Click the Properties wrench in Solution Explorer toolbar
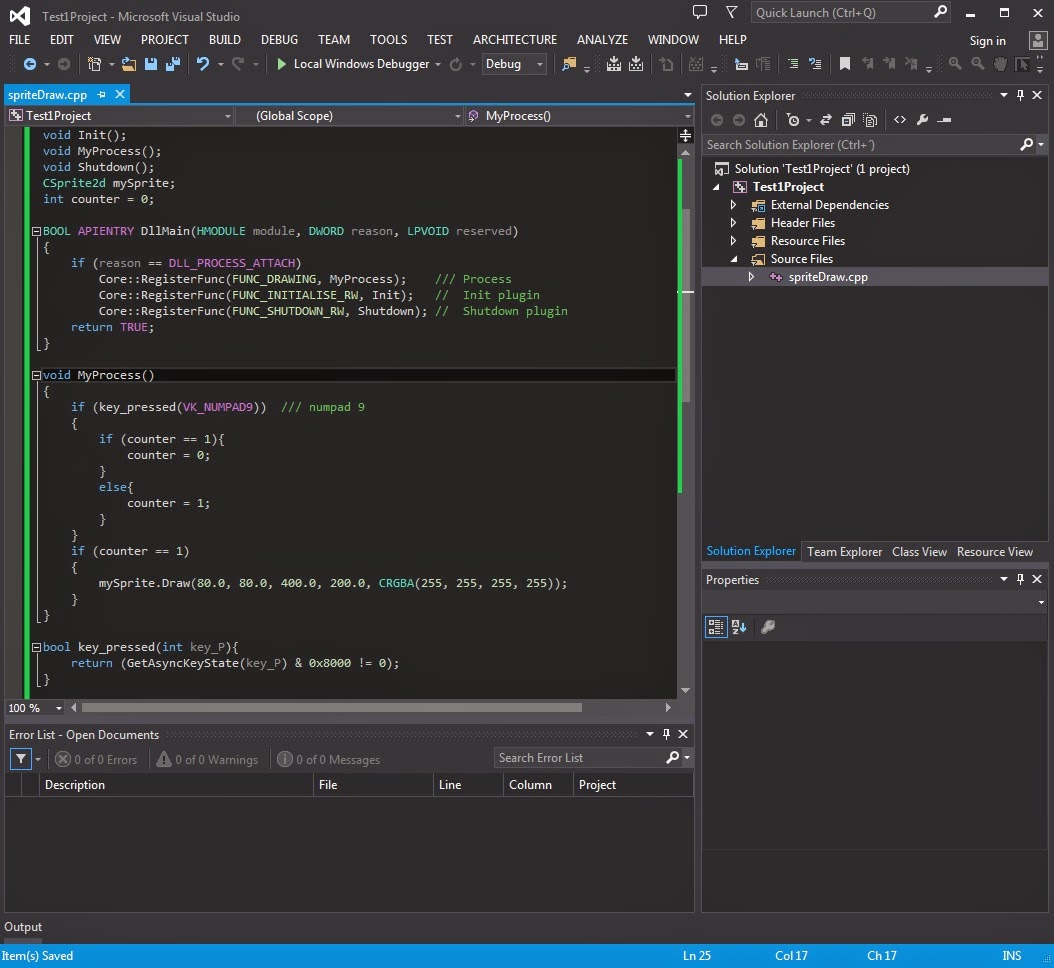 click(x=922, y=120)
